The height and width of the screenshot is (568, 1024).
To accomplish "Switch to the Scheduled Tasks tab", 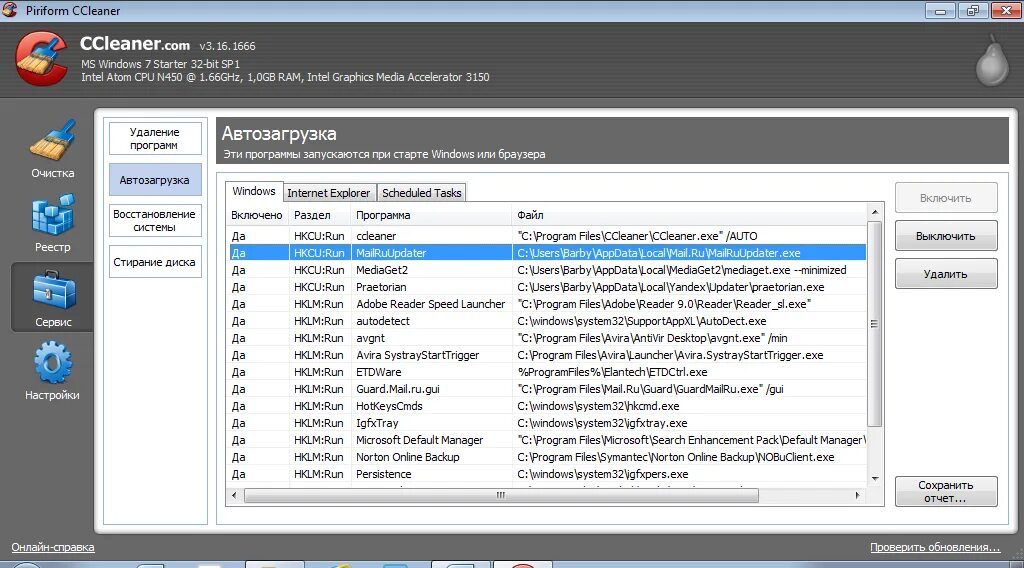I will (422, 193).
